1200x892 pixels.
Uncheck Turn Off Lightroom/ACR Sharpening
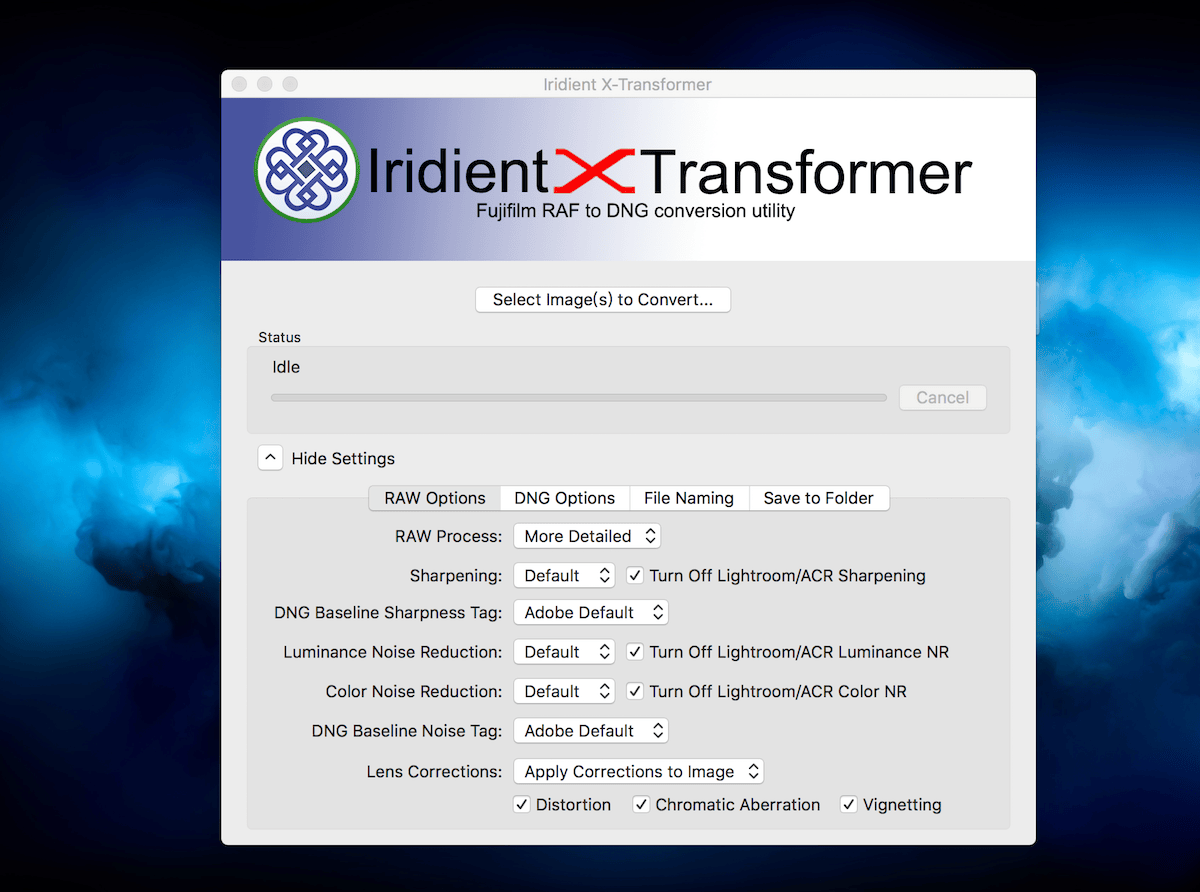634,576
